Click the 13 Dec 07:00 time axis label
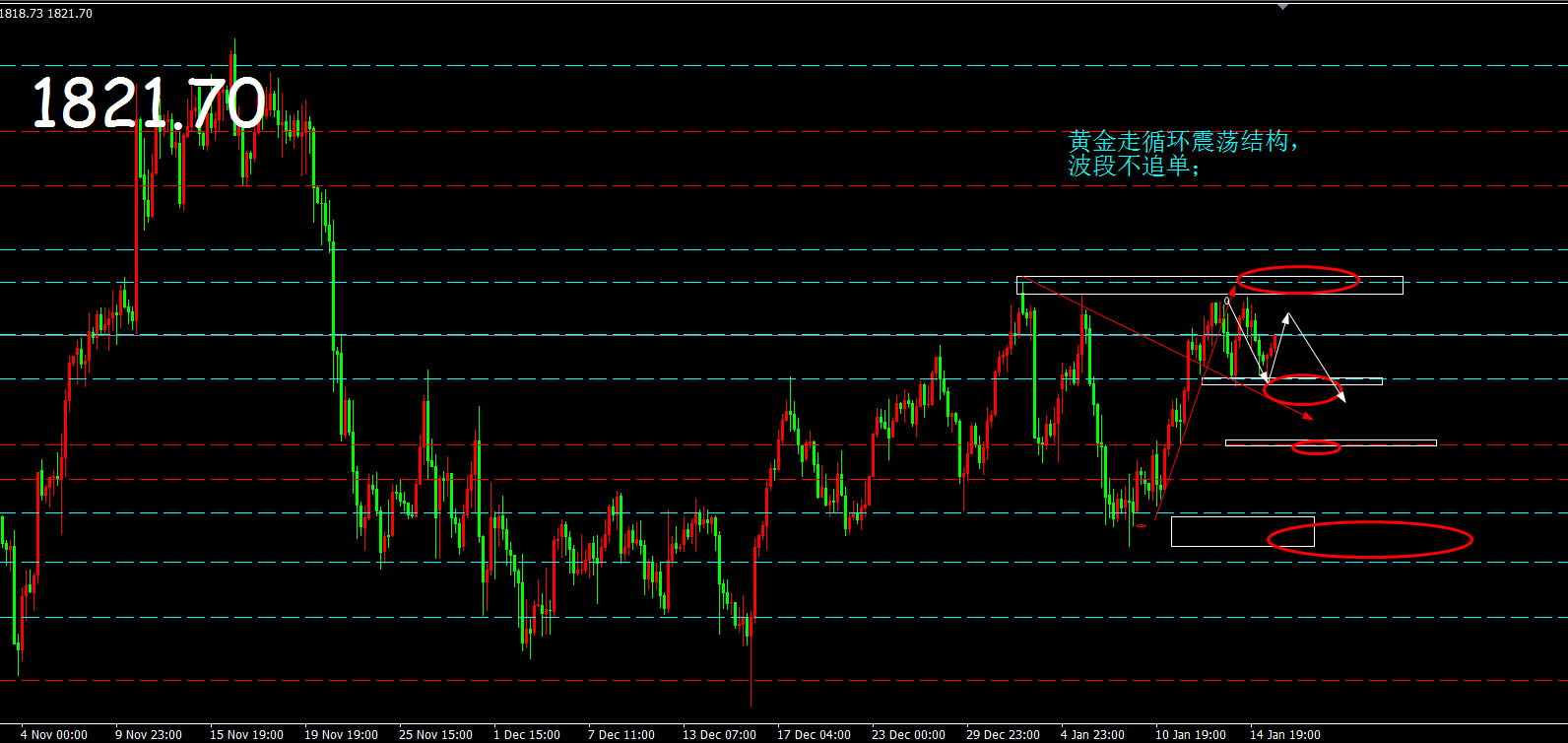This screenshot has width=1568, height=743. coord(719,735)
